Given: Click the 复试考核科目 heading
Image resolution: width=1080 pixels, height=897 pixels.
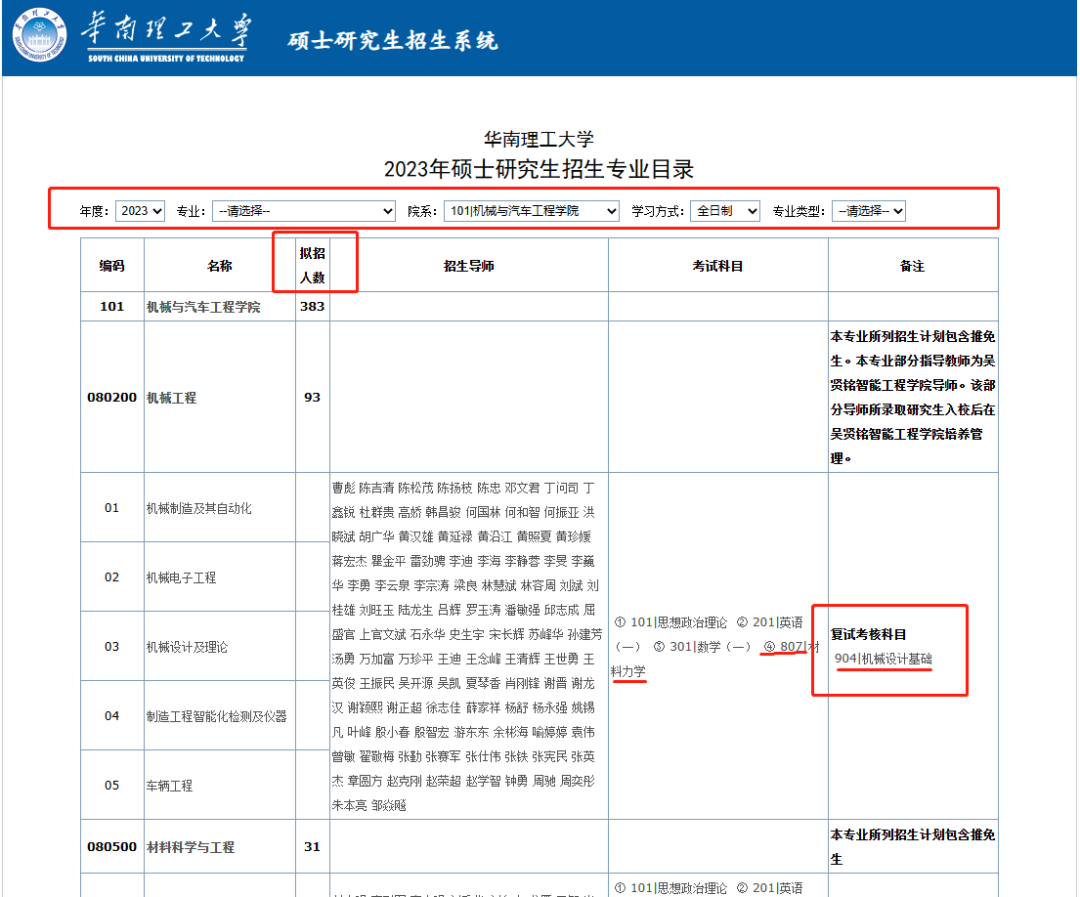Looking at the screenshot, I should click(869, 635).
